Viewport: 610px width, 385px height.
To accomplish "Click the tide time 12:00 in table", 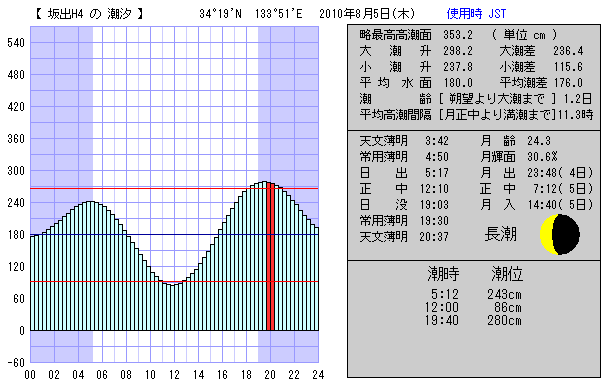I will [x=442, y=307].
